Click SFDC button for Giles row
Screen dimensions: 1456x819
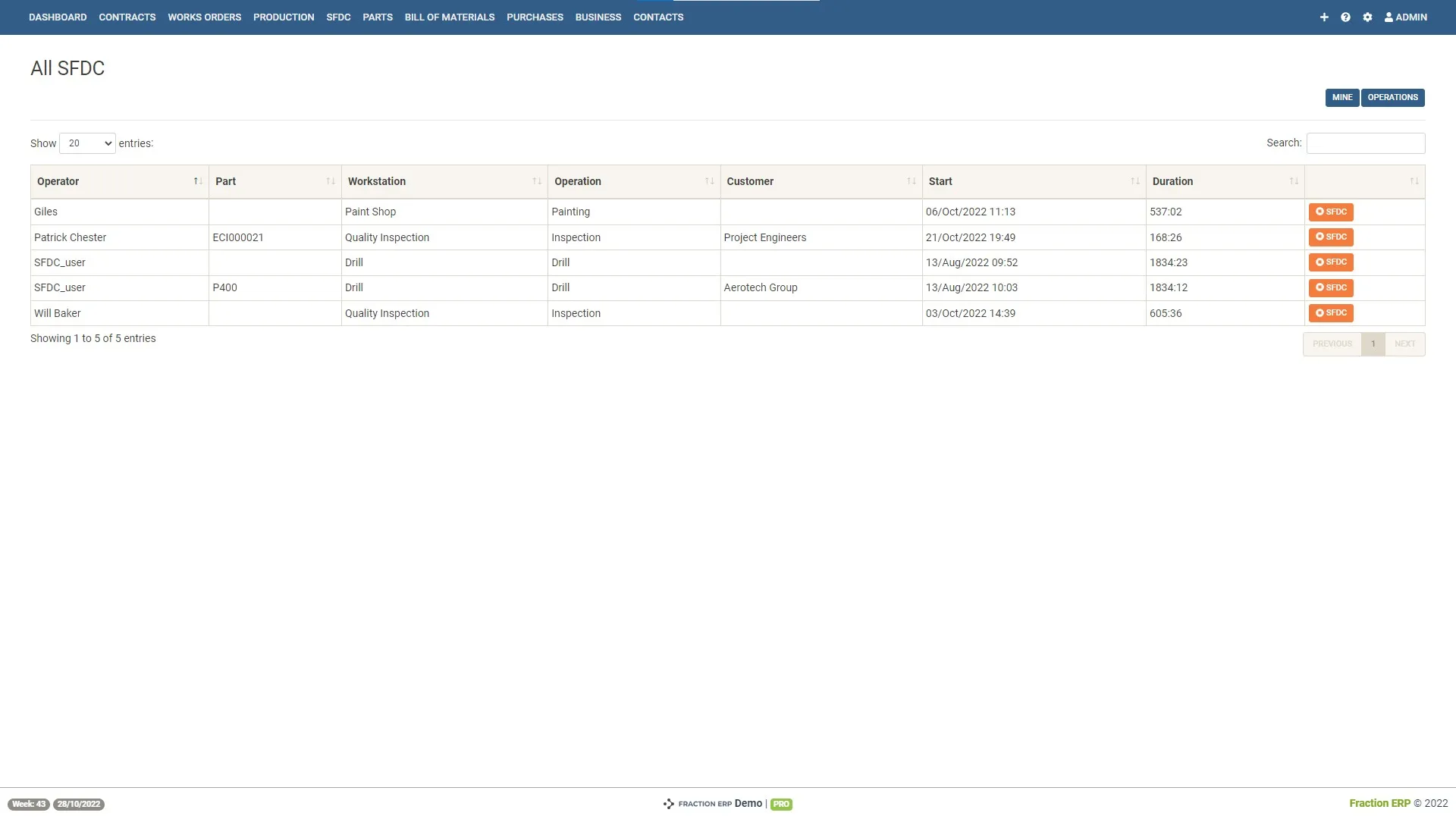pos(1331,212)
